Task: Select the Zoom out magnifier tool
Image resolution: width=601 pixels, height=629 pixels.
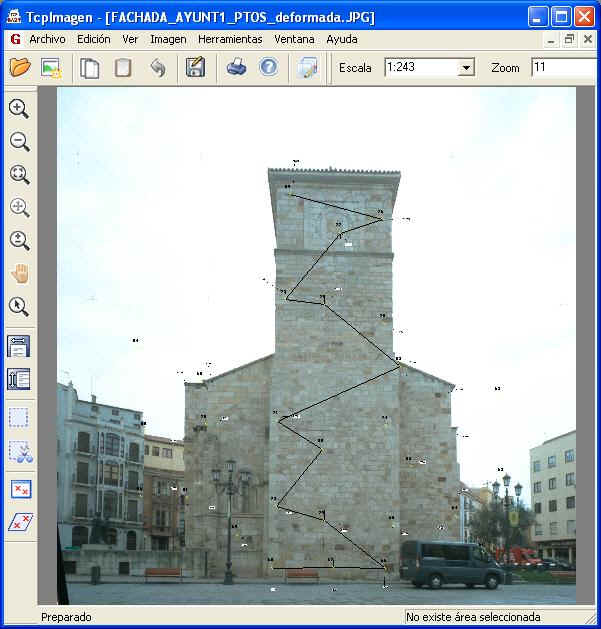Action: 19,142
